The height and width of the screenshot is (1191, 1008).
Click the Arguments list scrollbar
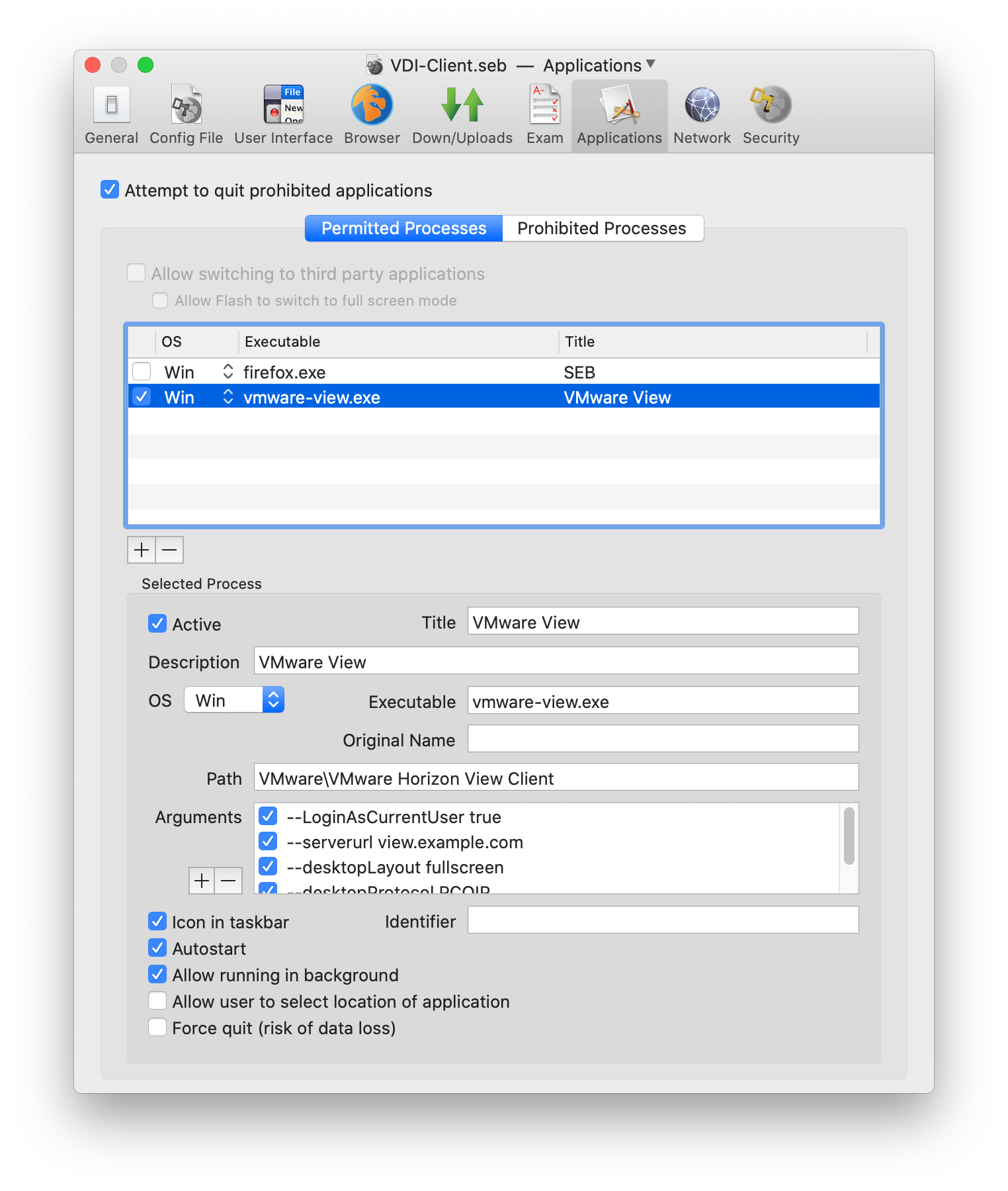(x=849, y=836)
